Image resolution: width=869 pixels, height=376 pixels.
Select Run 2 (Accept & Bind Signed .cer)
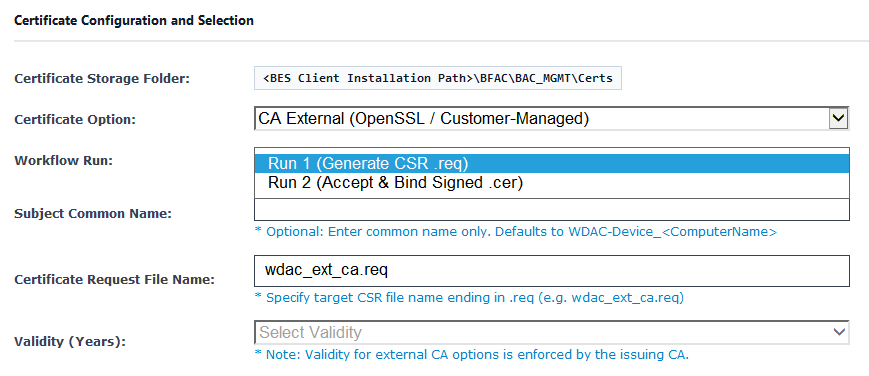pos(551,182)
